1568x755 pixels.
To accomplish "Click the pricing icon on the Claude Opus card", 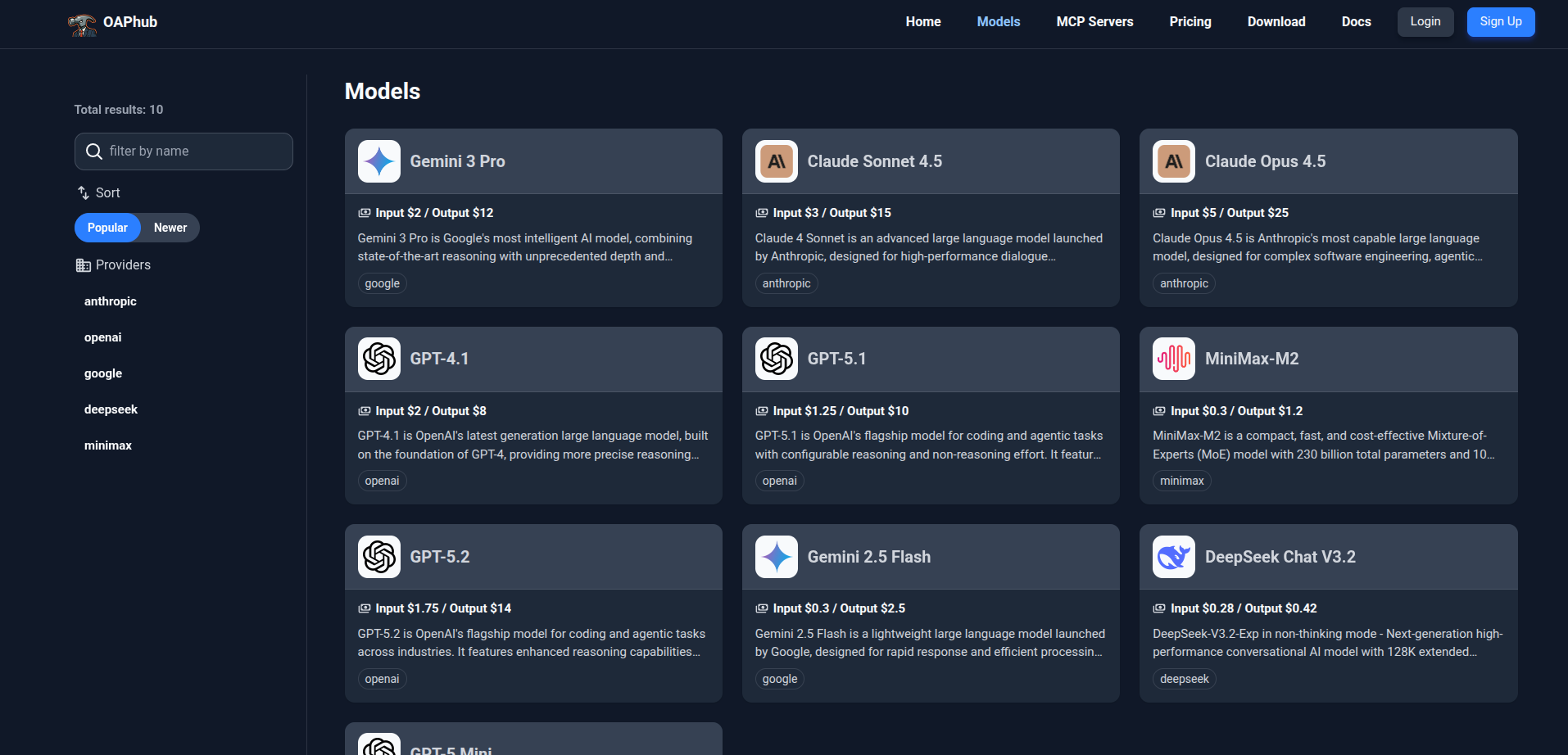I will pyautogui.click(x=1158, y=212).
